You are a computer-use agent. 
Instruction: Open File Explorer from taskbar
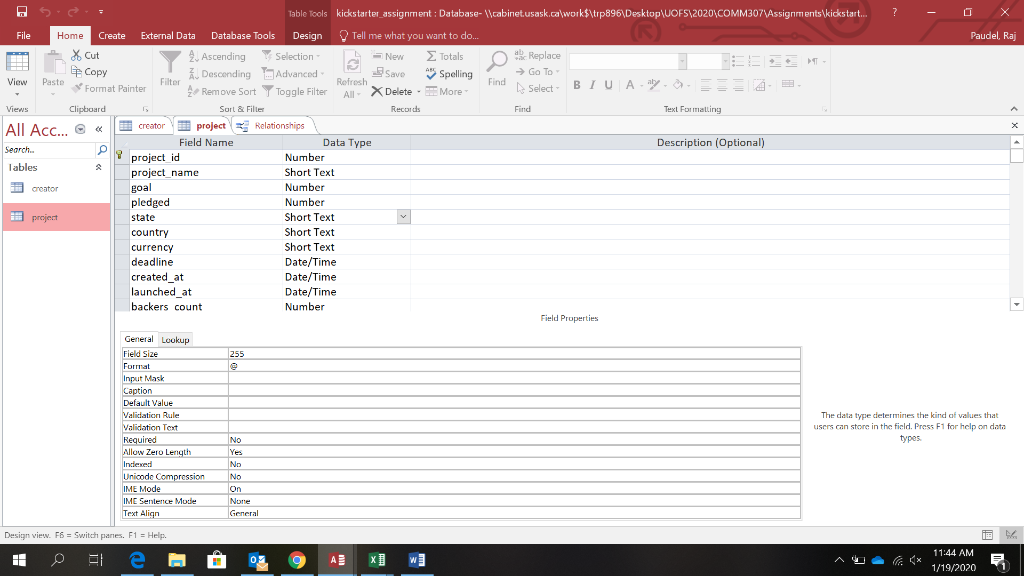(x=177, y=560)
